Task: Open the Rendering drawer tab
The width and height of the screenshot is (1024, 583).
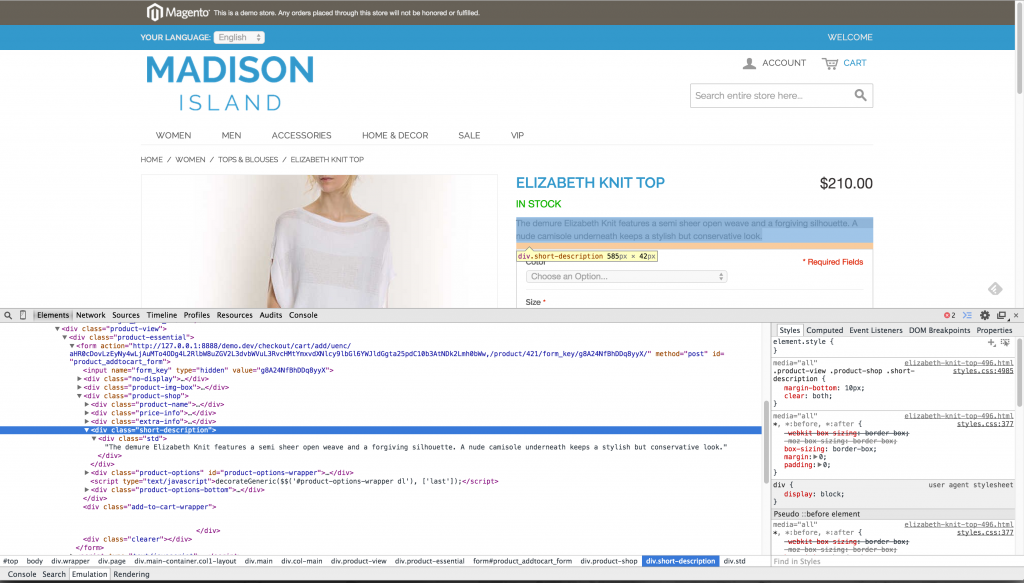Action: pos(131,575)
